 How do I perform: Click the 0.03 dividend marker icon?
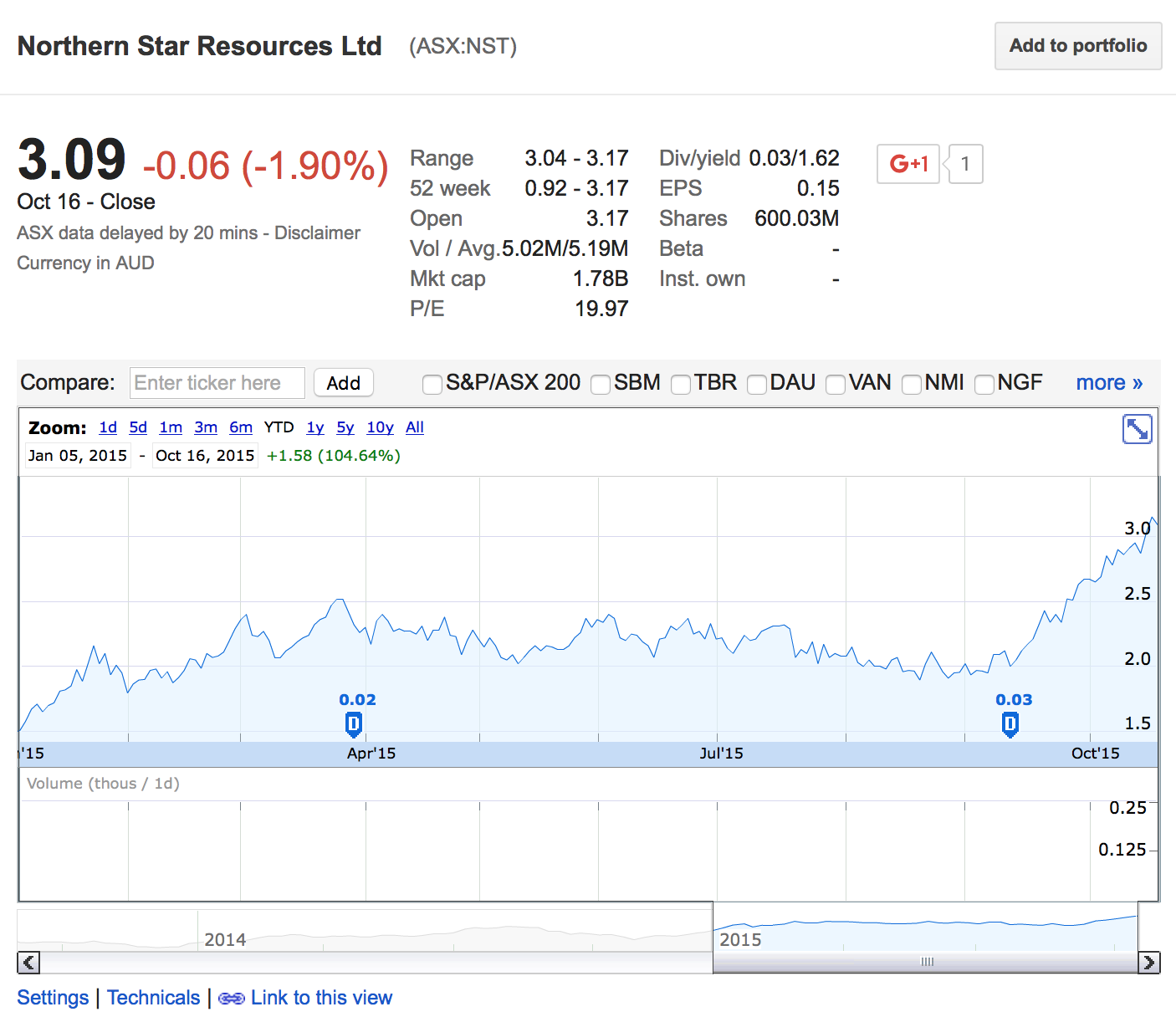[x=1010, y=723]
